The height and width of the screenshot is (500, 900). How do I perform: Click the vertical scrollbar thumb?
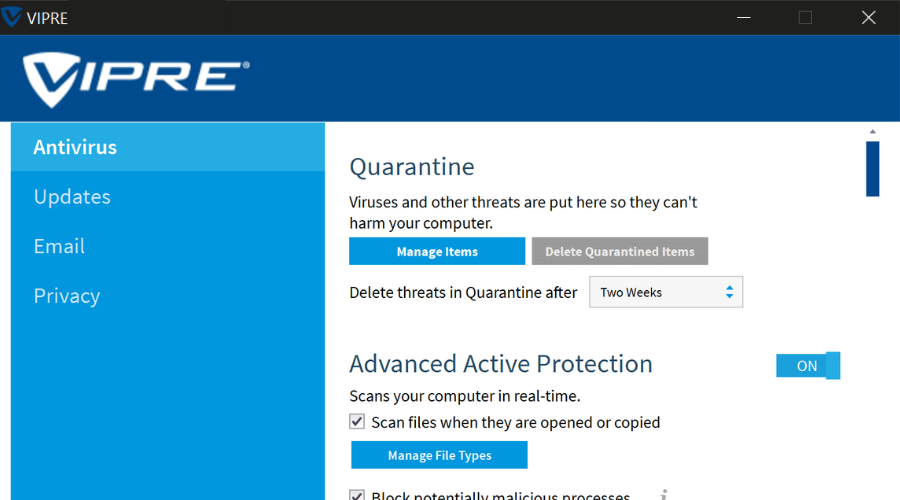[x=872, y=169]
